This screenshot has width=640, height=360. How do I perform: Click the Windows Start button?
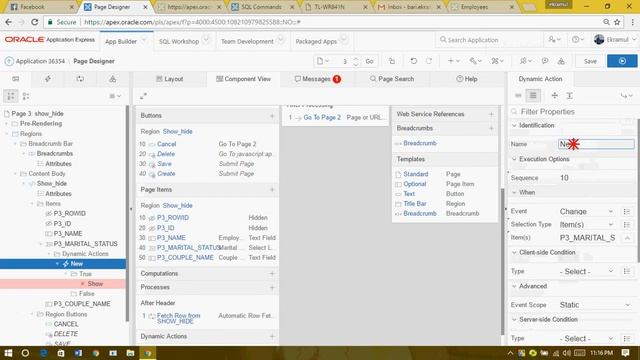8,353
